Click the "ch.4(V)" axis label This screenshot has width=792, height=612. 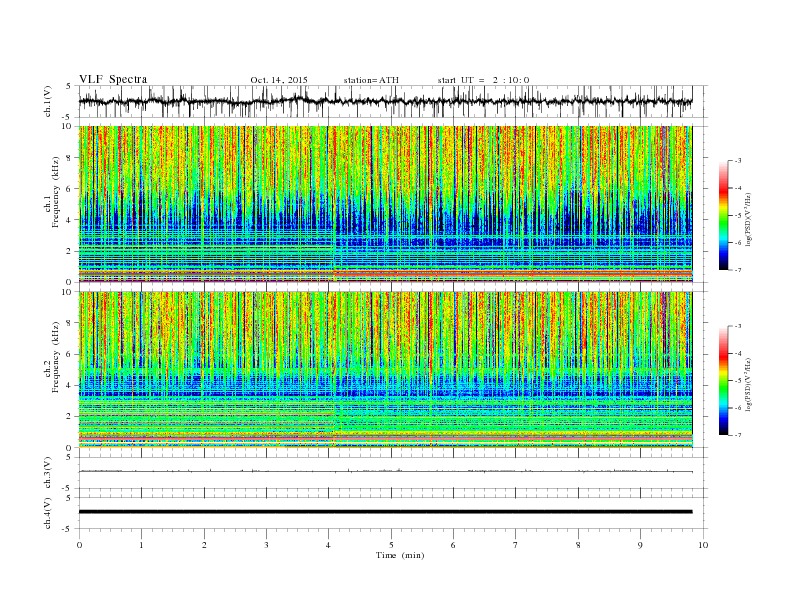click(x=48, y=513)
